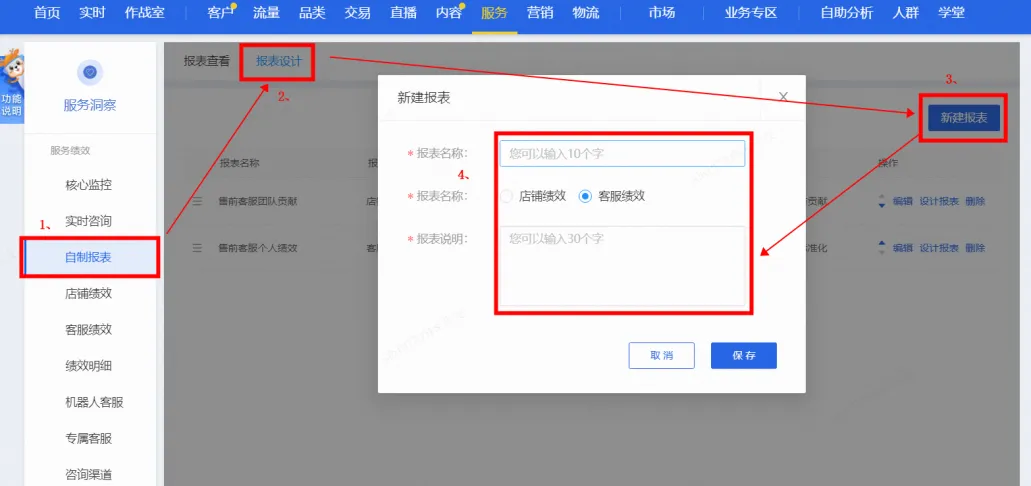This screenshot has height=486, width=1031.
Task: Click the 售前客服团队贡献 report name
Action: pyautogui.click(x=258, y=202)
